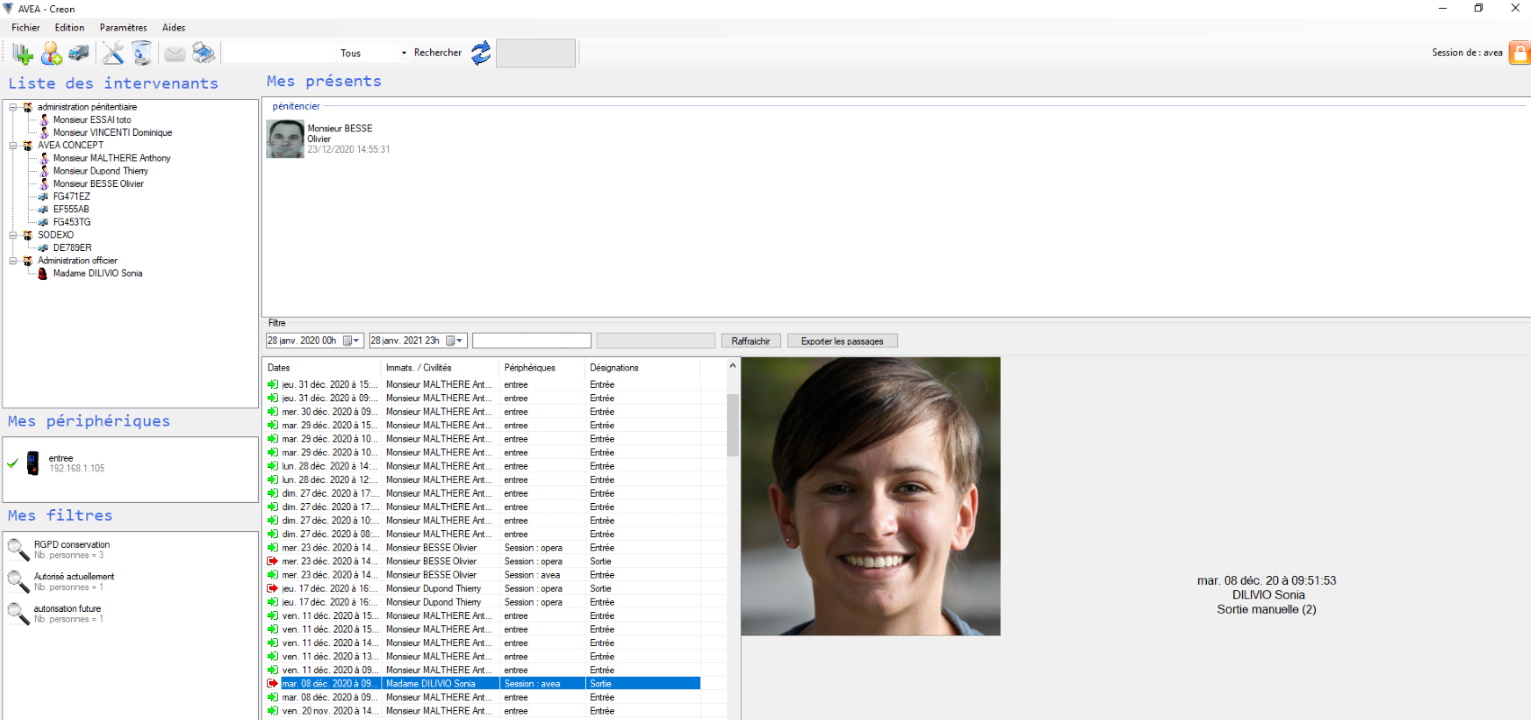Click Monsieur BESSE Olivier photo thumbnail in Mes présents
The width and height of the screenshot is (1531, 720).
(285, 139)
